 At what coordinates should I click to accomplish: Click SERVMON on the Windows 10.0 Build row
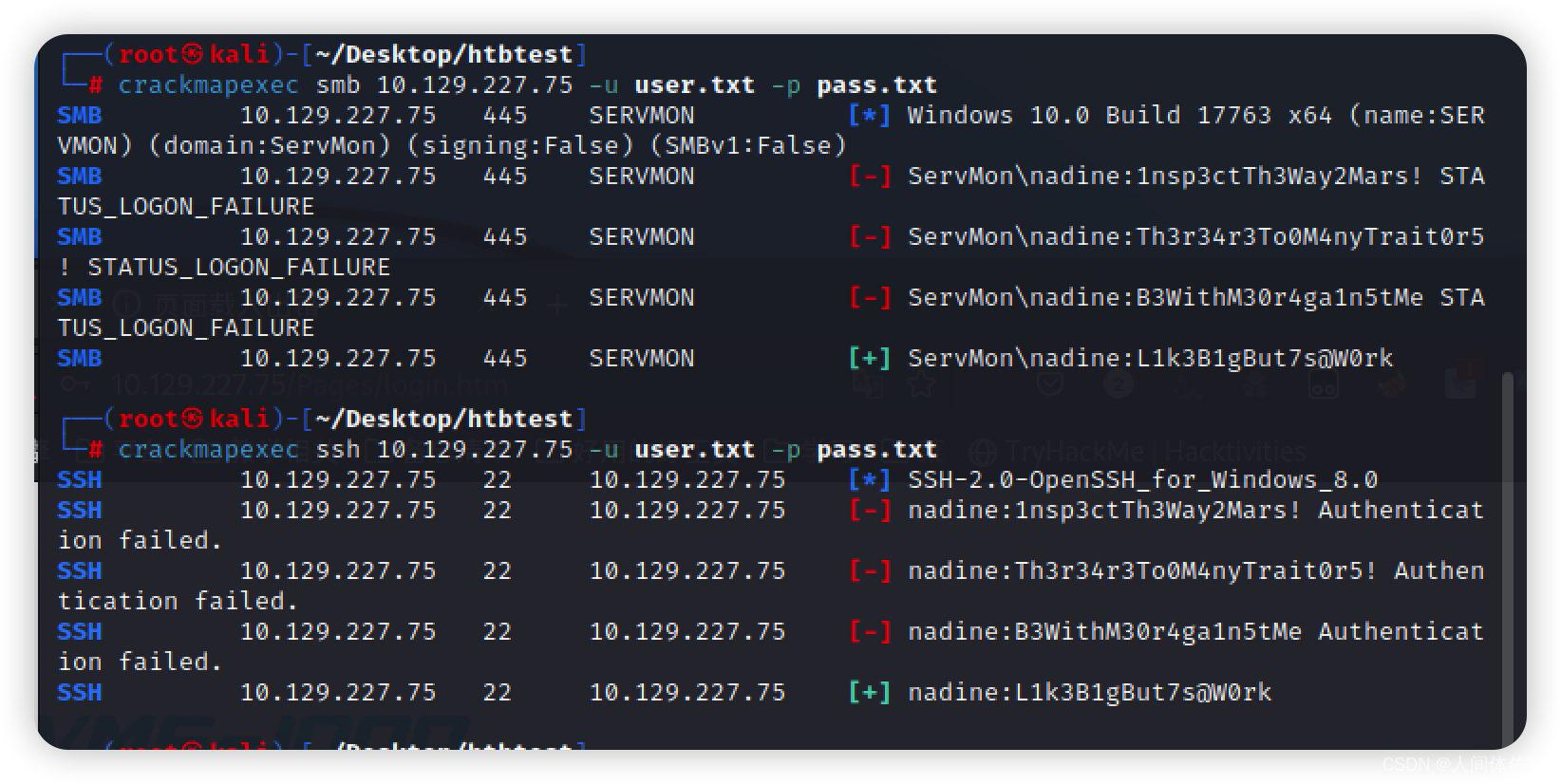click(641, 116)
